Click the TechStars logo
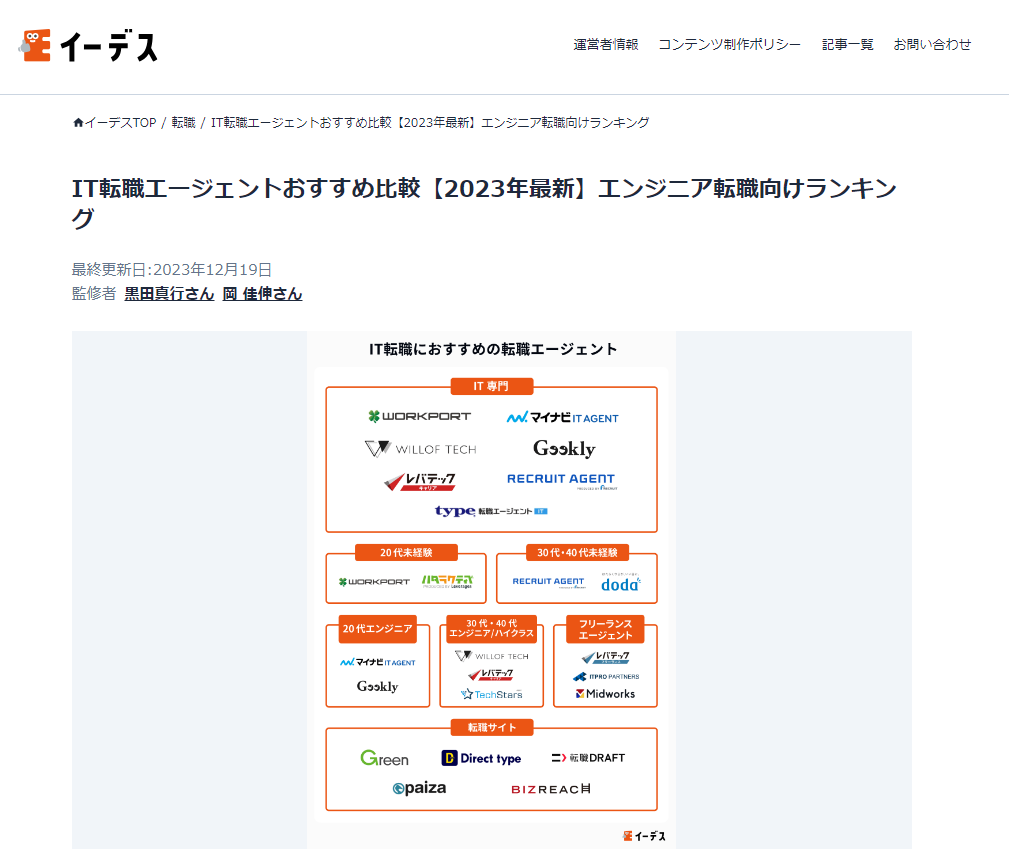Screen dimensions: 1009x862 pos(492,694)
